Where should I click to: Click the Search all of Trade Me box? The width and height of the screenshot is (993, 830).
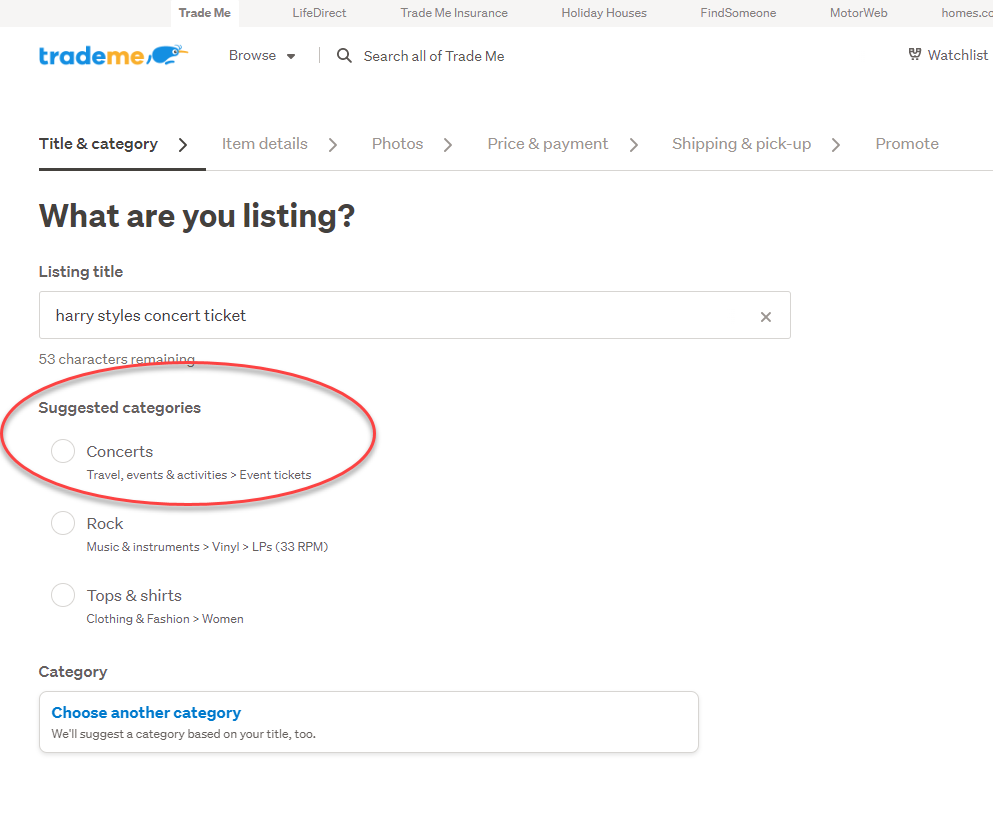pos(434,56)
